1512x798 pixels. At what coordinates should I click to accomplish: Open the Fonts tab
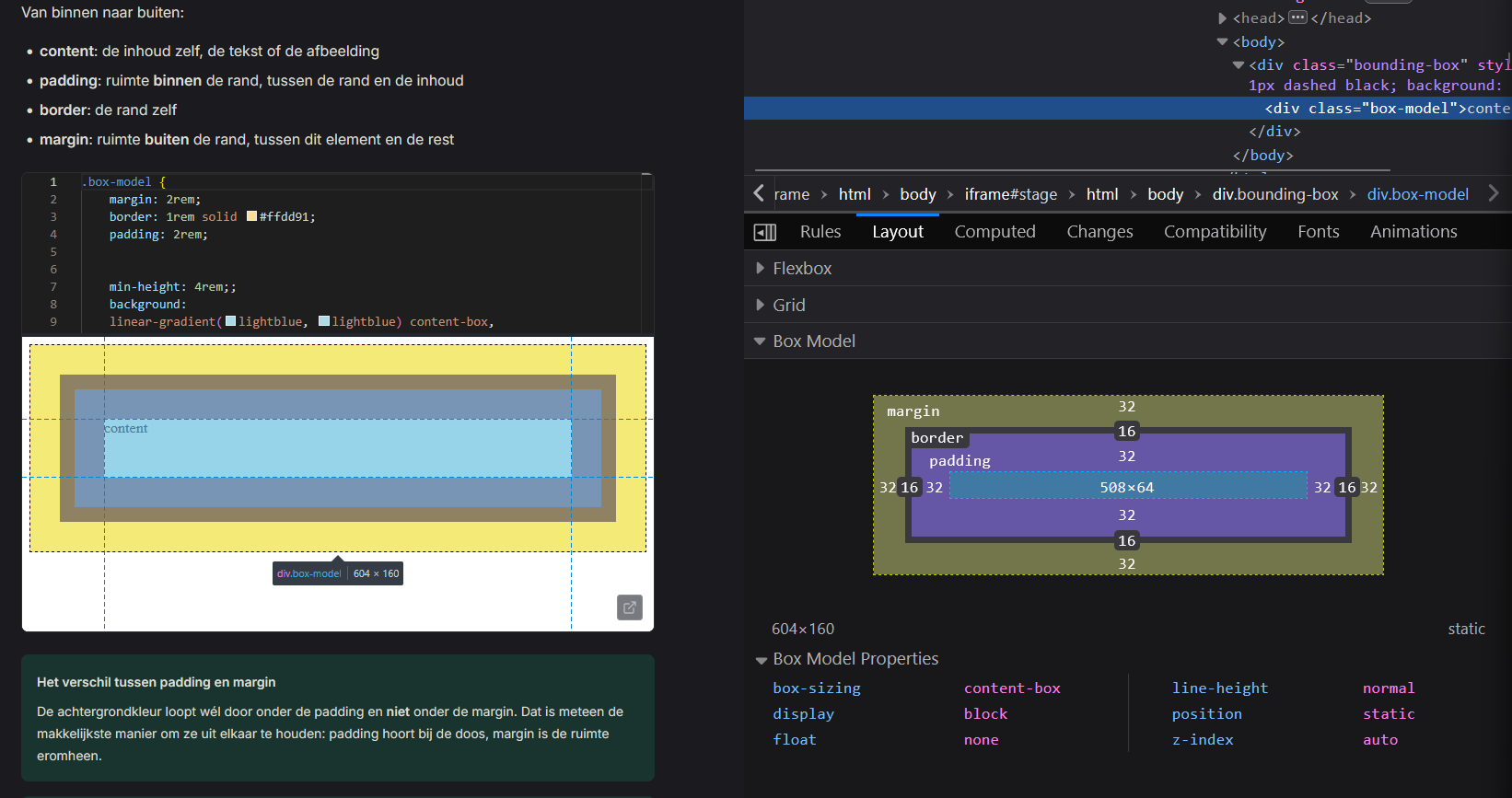(x=1318, y=232)
